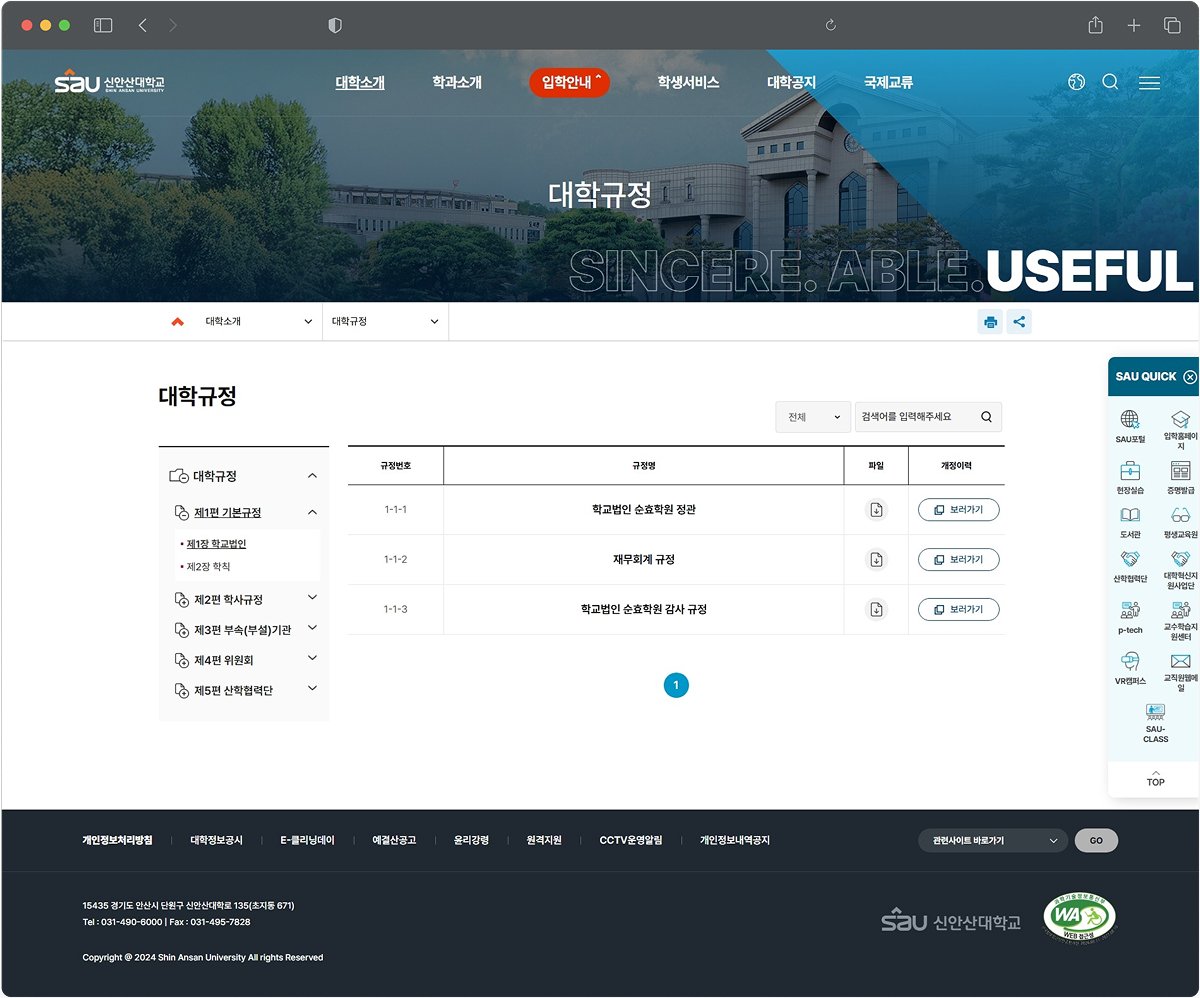
Task: Go to pagination page 1
Action: [676, 685]
